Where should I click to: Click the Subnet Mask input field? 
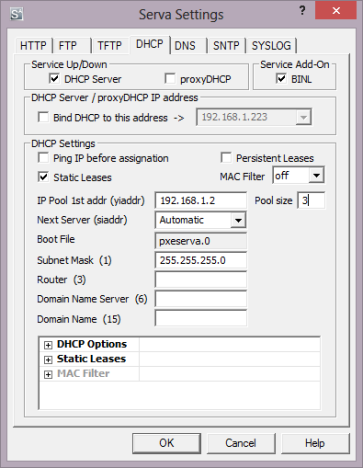click(201, 260)
